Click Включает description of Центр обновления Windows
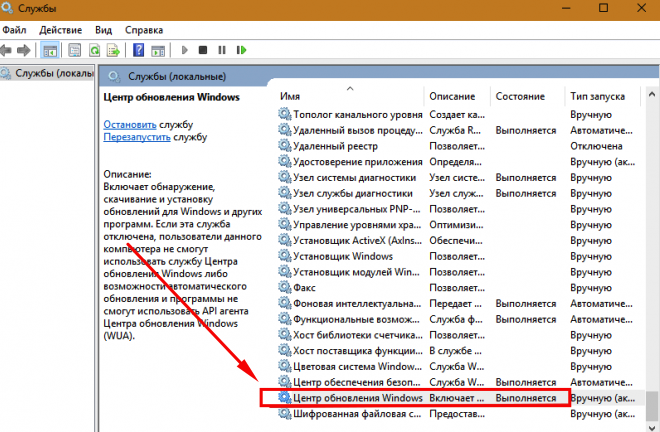This screenshot has height=432, width=660. [457, 398]
